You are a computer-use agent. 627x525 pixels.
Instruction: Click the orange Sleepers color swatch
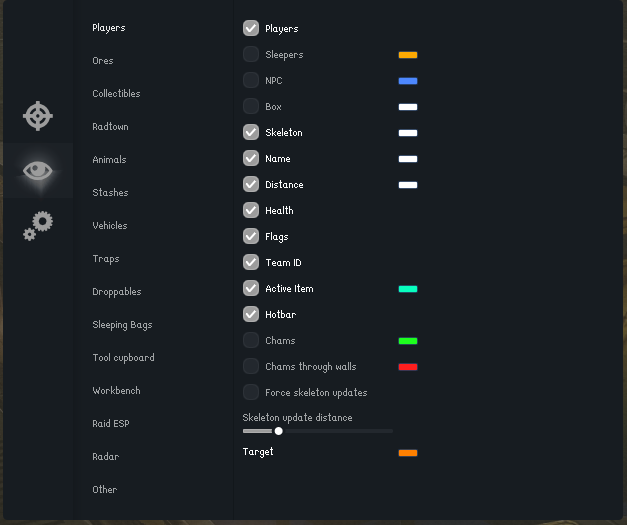click(x=407, y=55)
